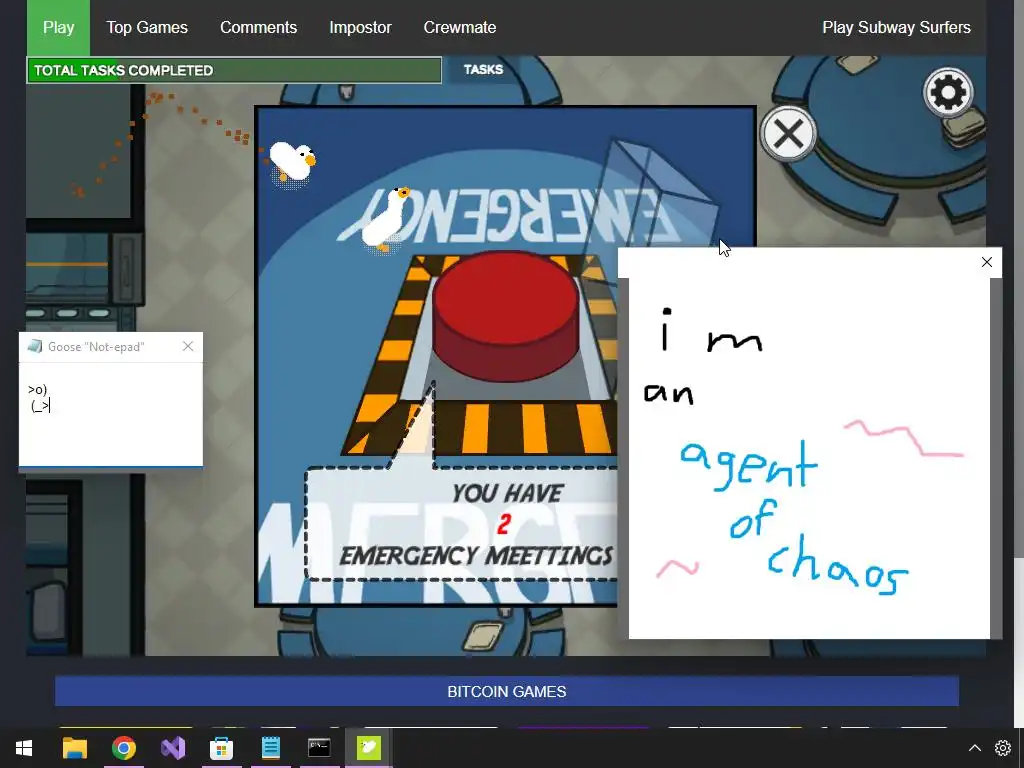1024x768 pixels.
Task: Close the emergency button panel with the X
Action: (788, 134)
